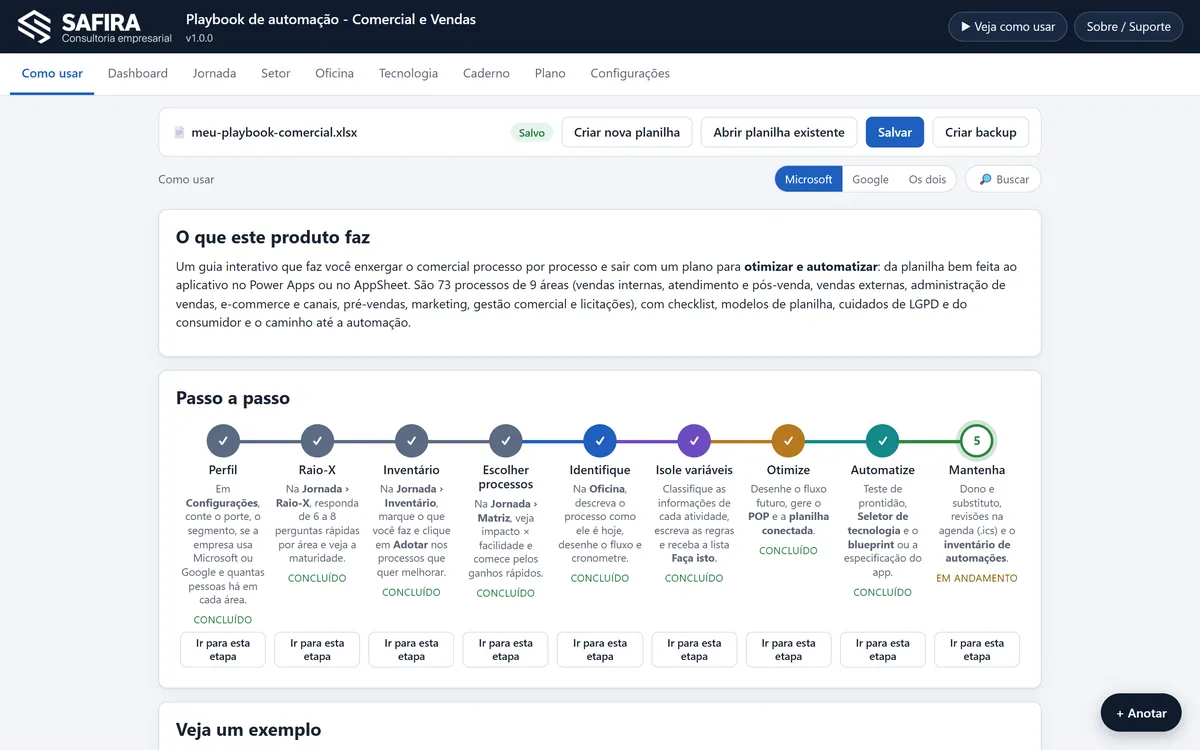
Task: Open the Tecnologia tab
Action: pyautogui.click(x=408, y=73)
